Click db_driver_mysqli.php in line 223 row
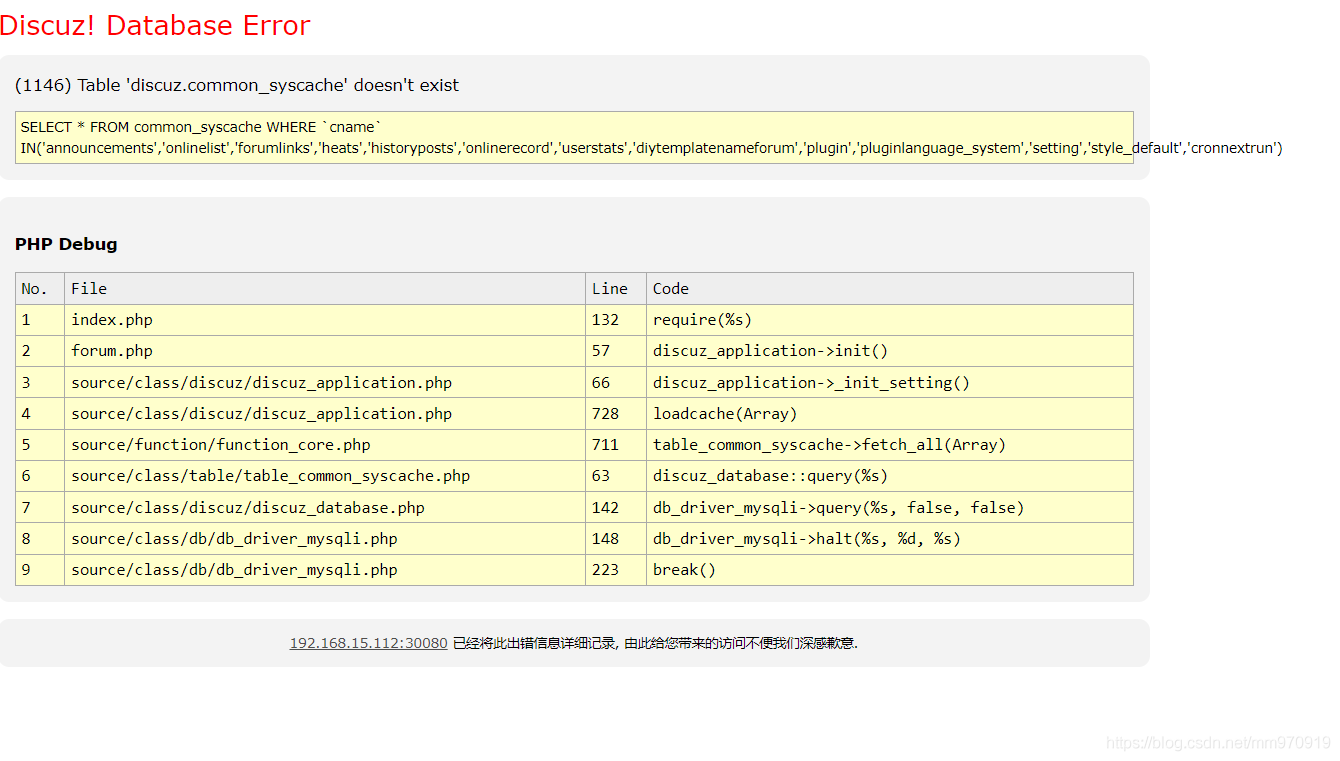The height and width of the screenshot is (761, 1340). [x=325, y=570]
